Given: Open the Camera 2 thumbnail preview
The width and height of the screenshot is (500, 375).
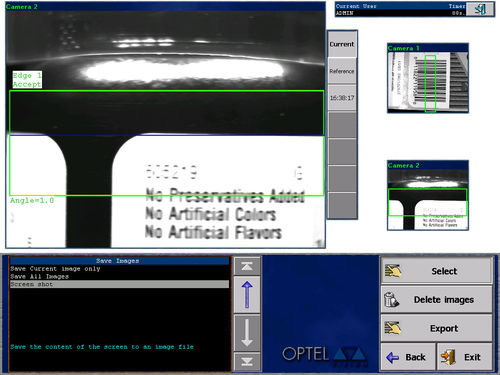Looking at the screenshot, I should [x=428, y=195].
